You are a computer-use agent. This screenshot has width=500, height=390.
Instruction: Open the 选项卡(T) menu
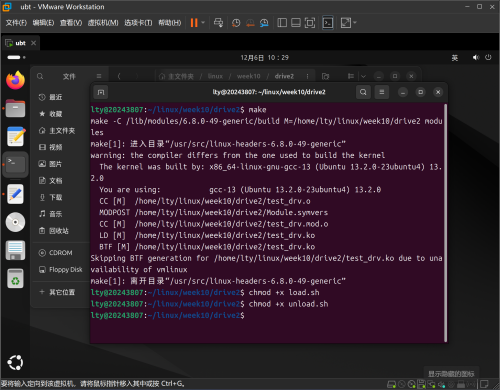point(138,23)
